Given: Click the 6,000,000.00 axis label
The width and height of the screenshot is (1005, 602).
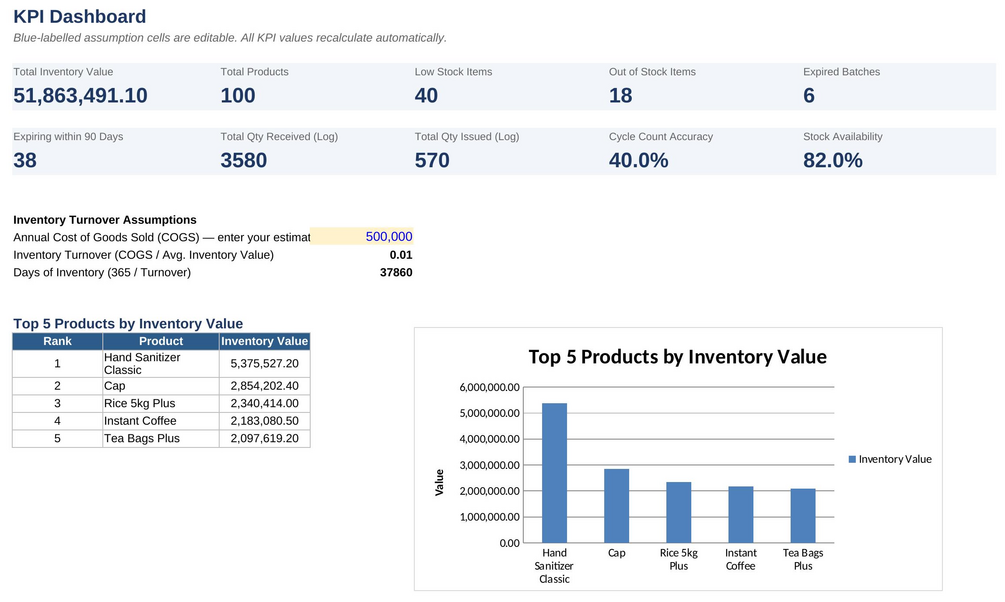Looking at the screenshot, I should pos(490,387).
